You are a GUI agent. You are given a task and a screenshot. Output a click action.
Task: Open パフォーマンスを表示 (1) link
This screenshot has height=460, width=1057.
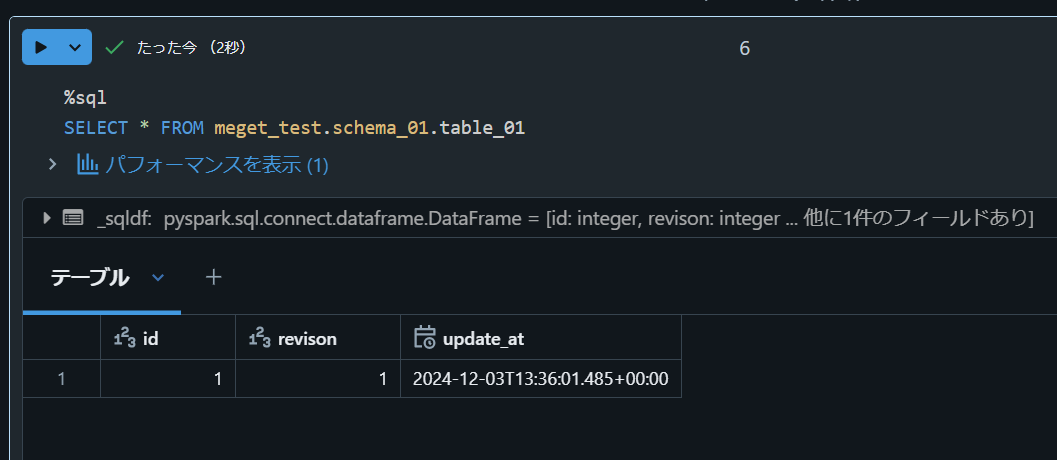(217, 164)
